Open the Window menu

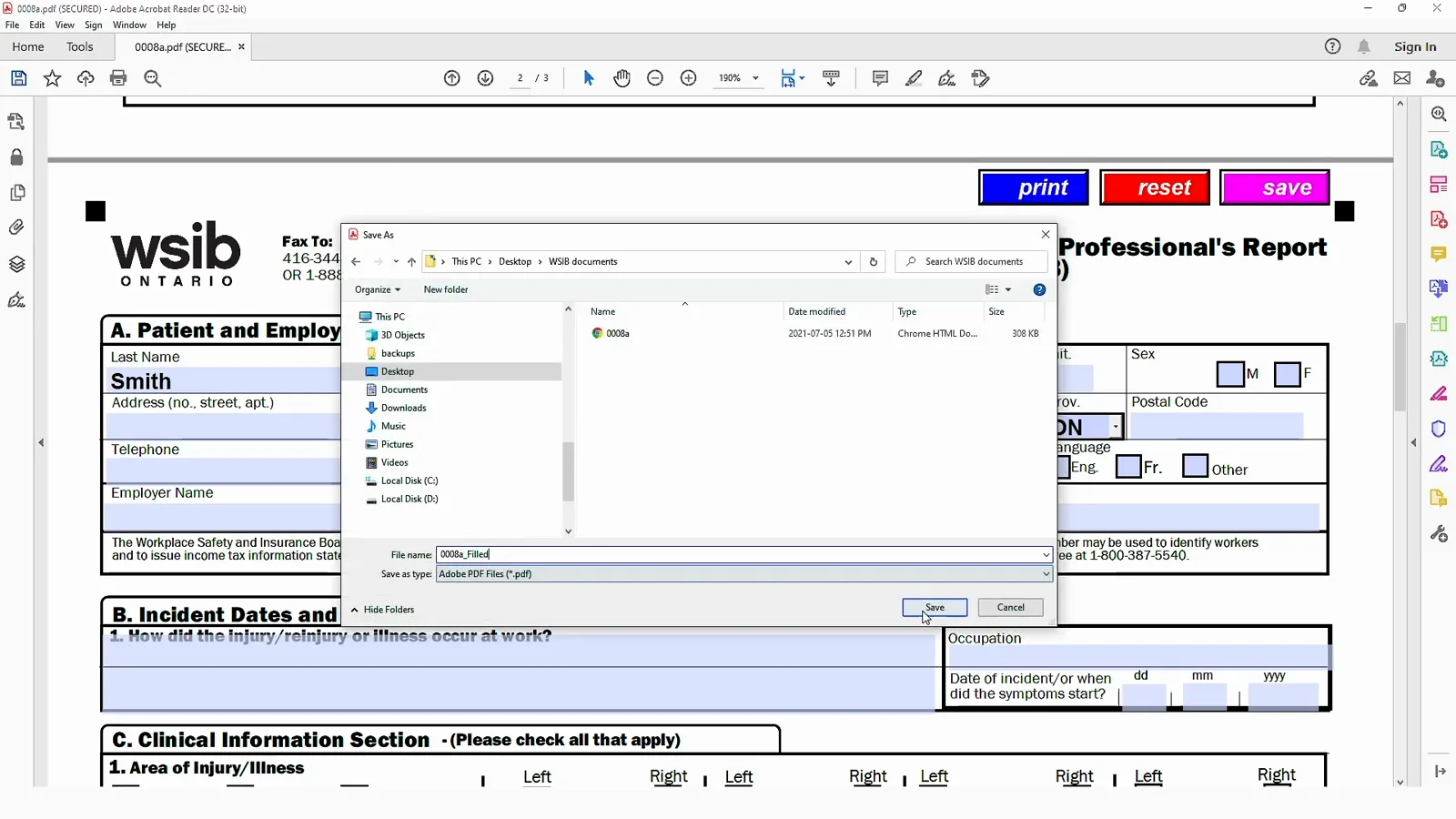coord(129,25)
